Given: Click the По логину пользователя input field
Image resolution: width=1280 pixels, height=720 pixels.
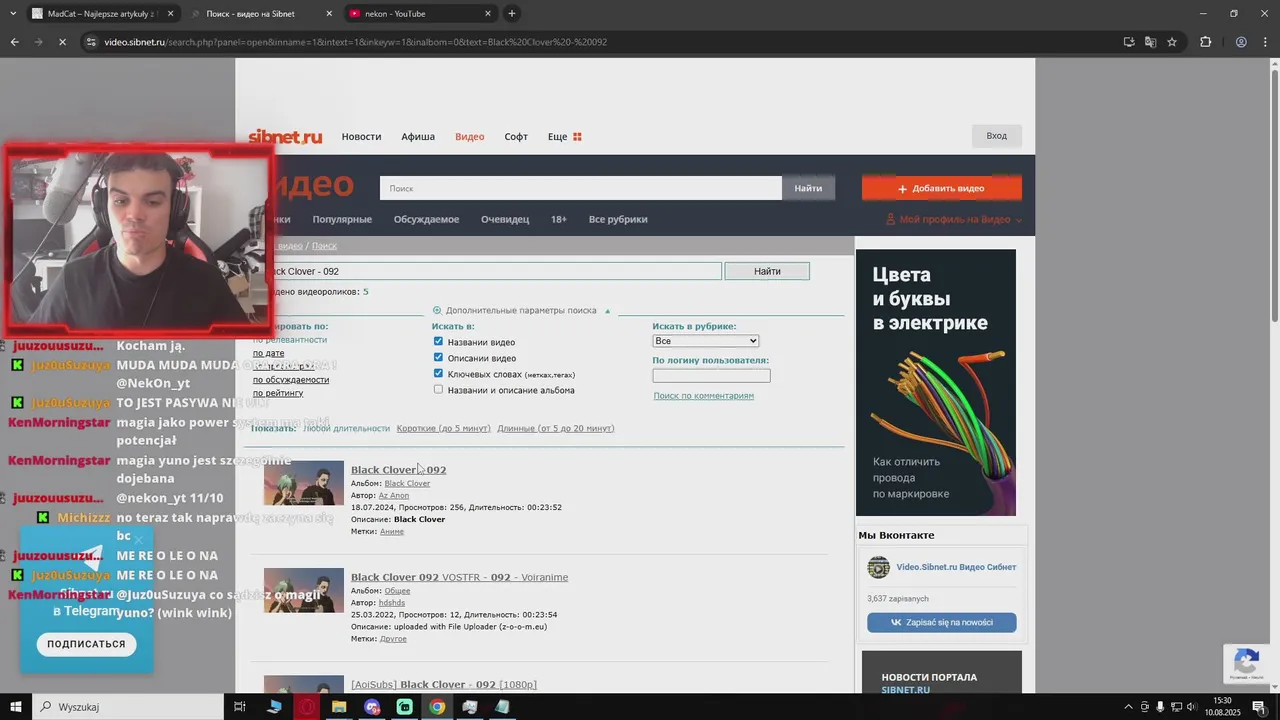Looking at the screenshot, I should point(711,376).
